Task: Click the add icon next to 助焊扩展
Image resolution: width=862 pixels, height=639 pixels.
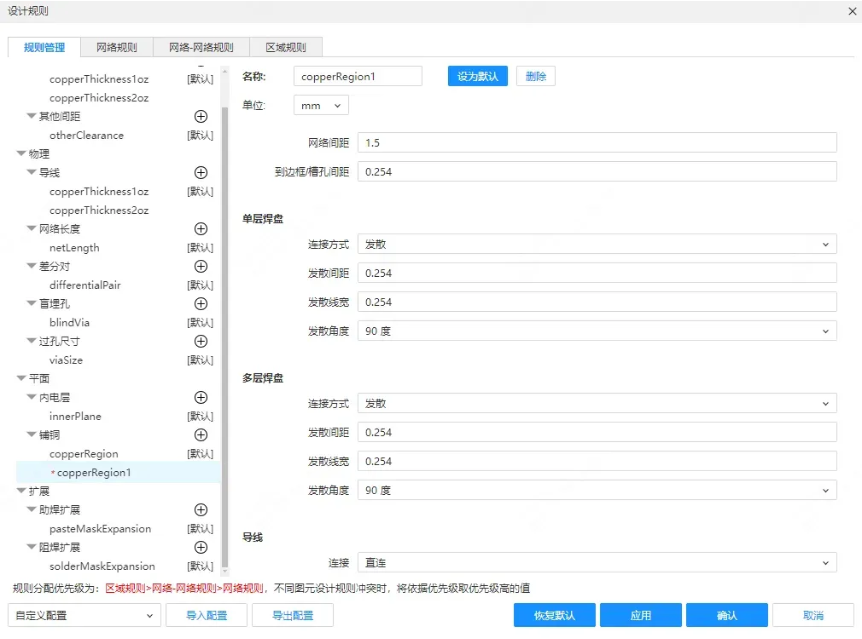Action: coord(200,509)
